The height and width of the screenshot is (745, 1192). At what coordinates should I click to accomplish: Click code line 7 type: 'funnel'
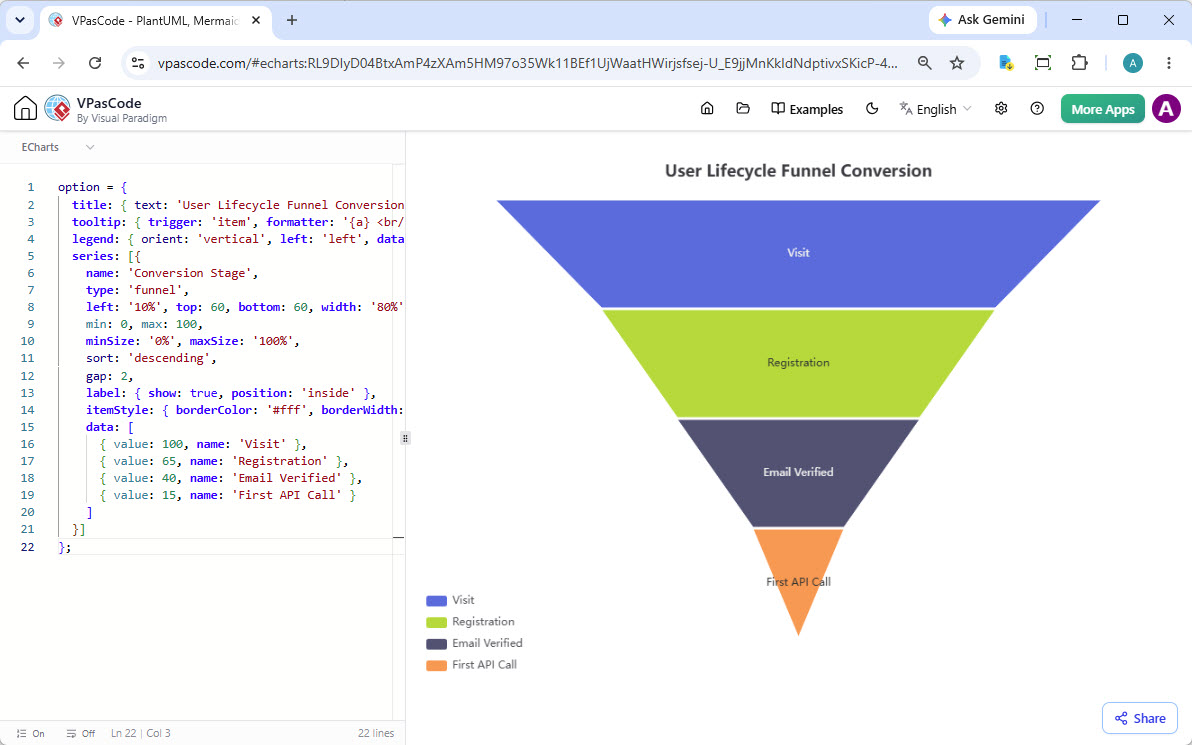point(137,290)
